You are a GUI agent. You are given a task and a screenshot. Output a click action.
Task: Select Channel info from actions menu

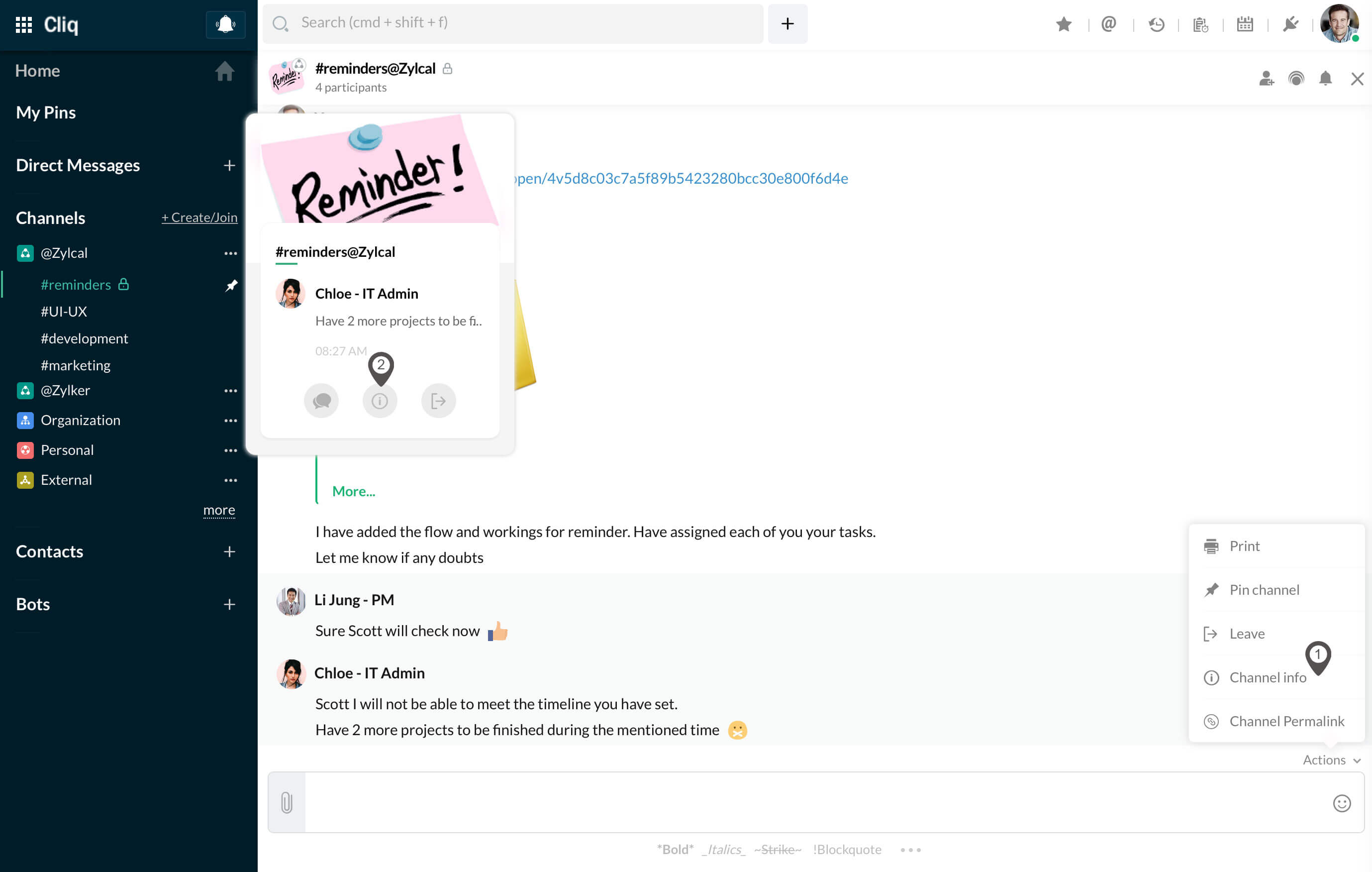pyautogui.click(x=1276, y=677)
